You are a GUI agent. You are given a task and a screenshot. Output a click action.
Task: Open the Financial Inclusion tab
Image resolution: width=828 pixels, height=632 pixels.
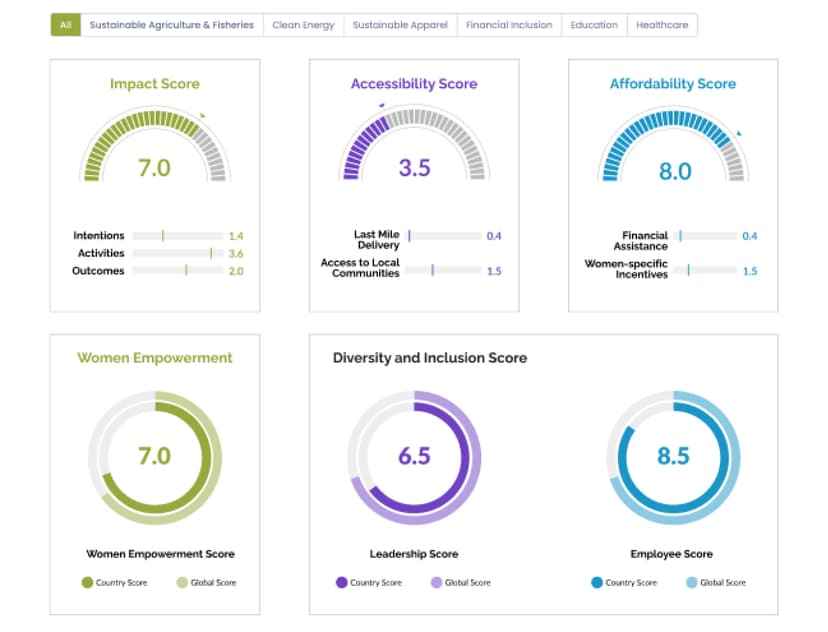tap(509, 25)
